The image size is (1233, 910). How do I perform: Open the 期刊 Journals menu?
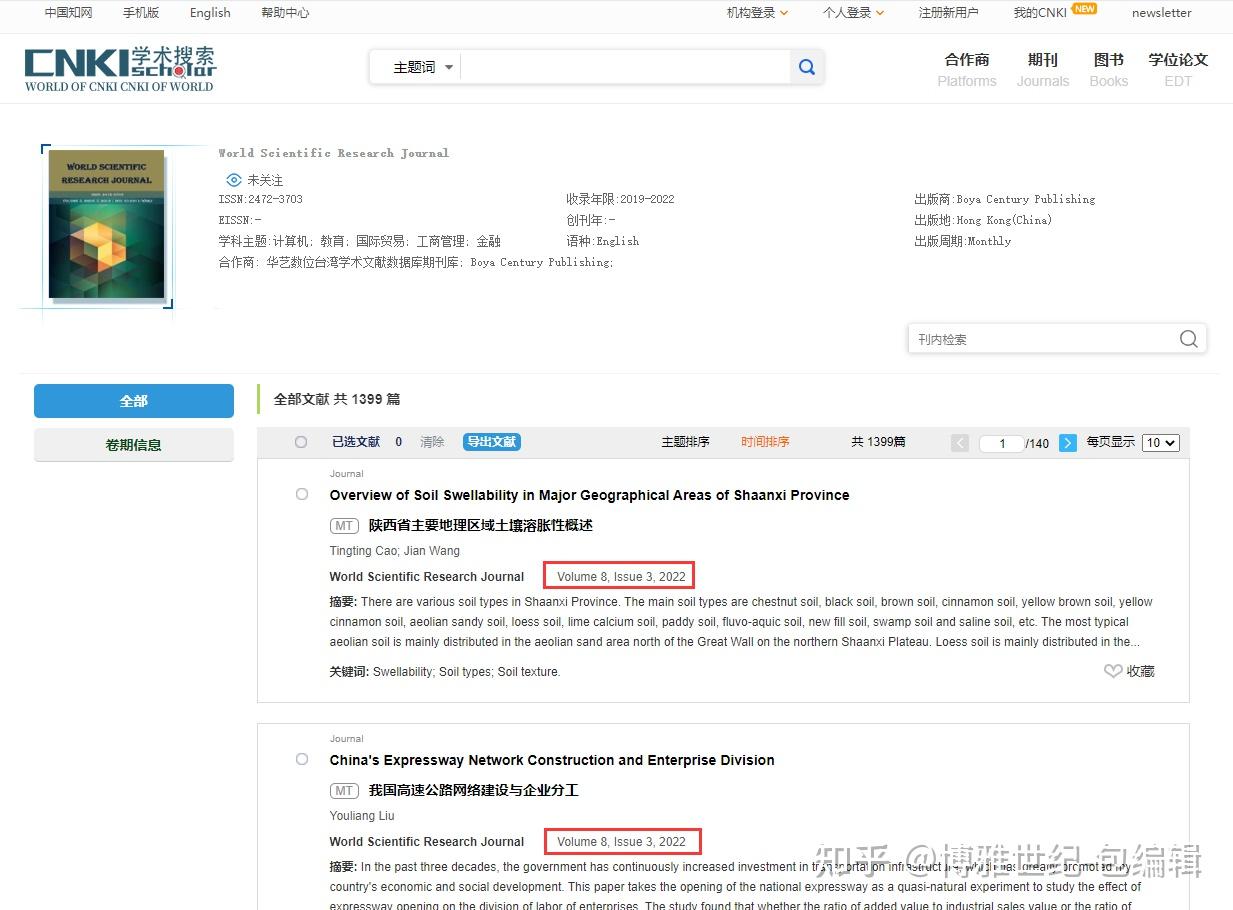point(1043,69)
